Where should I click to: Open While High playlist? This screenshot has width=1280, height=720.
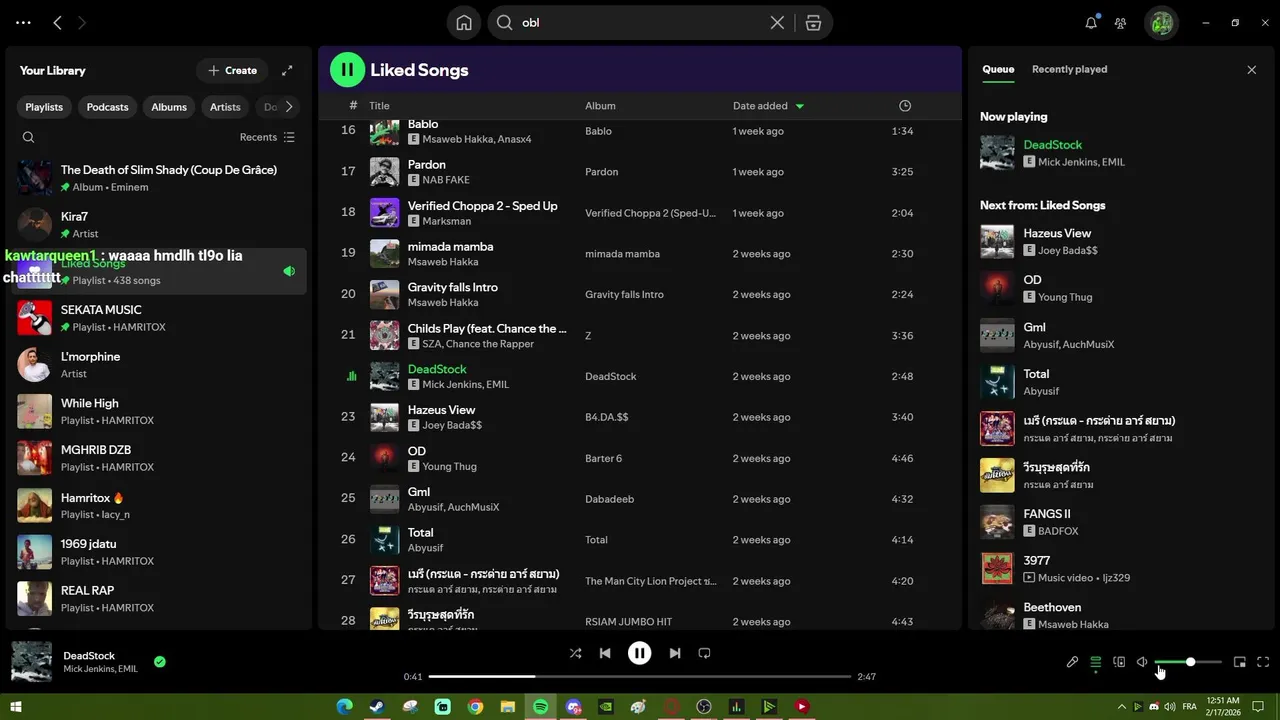tap(161, 412)
